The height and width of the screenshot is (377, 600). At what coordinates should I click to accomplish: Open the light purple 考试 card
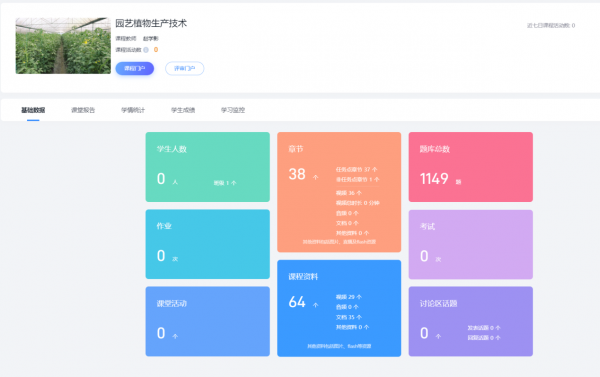pyautogui.click(x=471, y=244)
